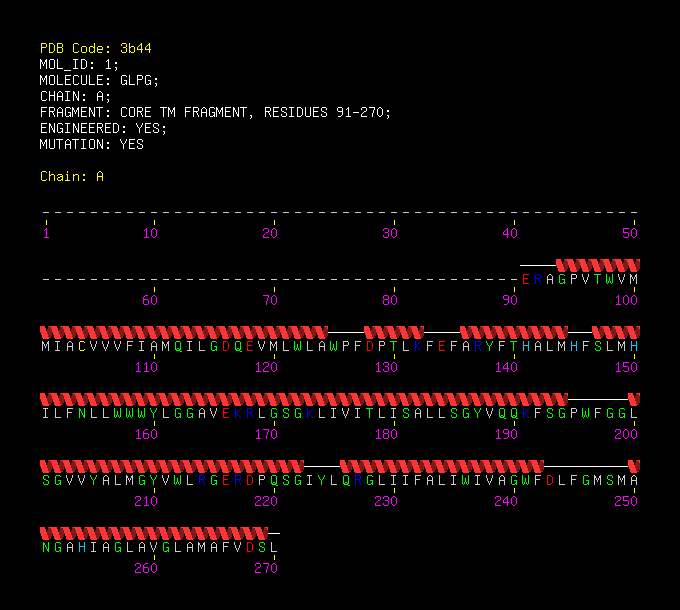Select the final L residue after VDS
This screenshot has width=680, height=610.
point(274,547)
